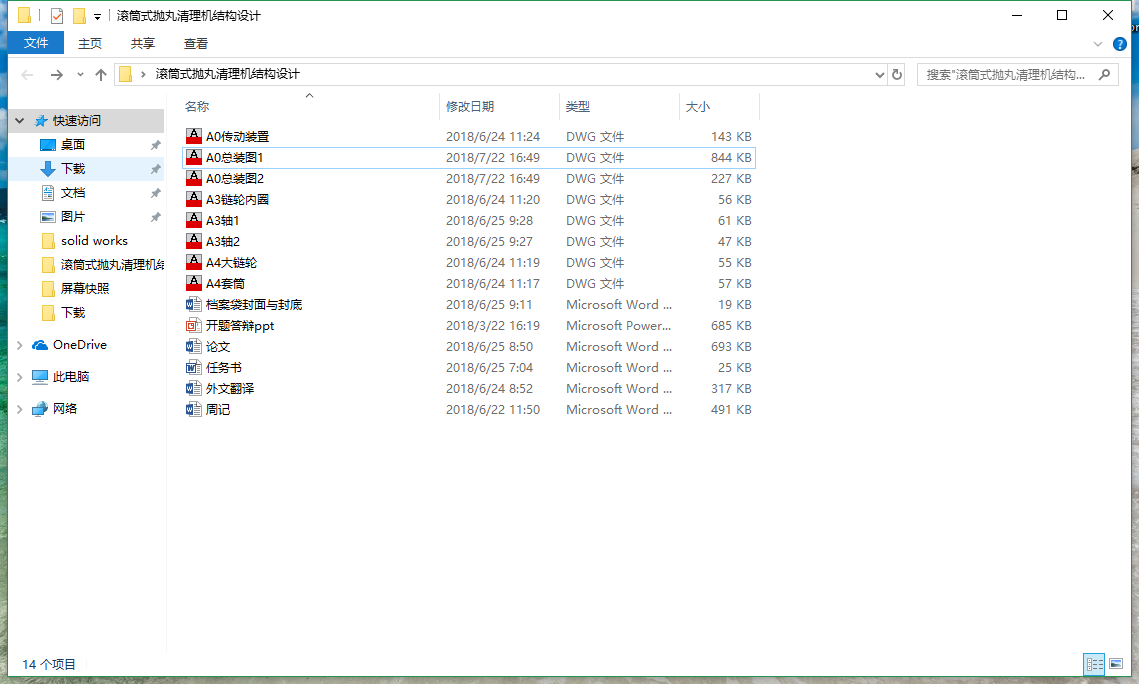
Task: Click the New Folder quick access icon
Action: click(x=79, y=15)
